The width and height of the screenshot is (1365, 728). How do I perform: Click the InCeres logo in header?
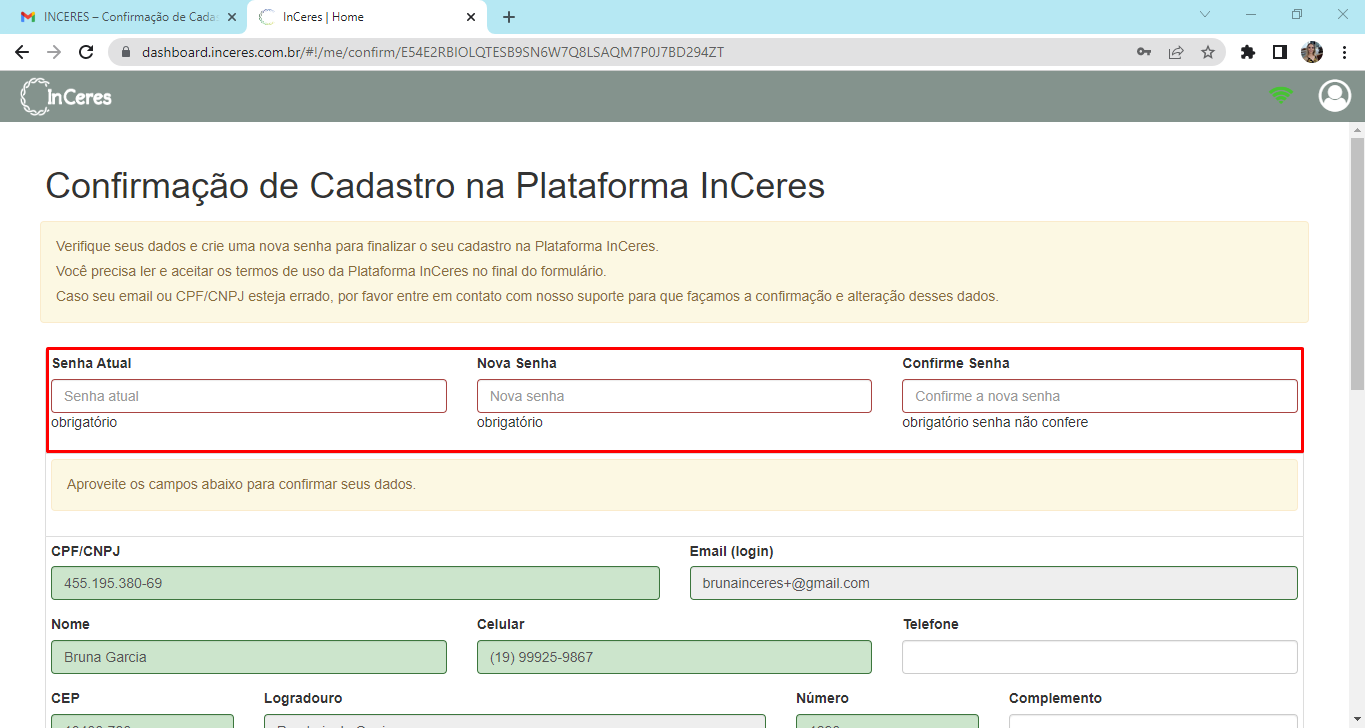point(66,96)
